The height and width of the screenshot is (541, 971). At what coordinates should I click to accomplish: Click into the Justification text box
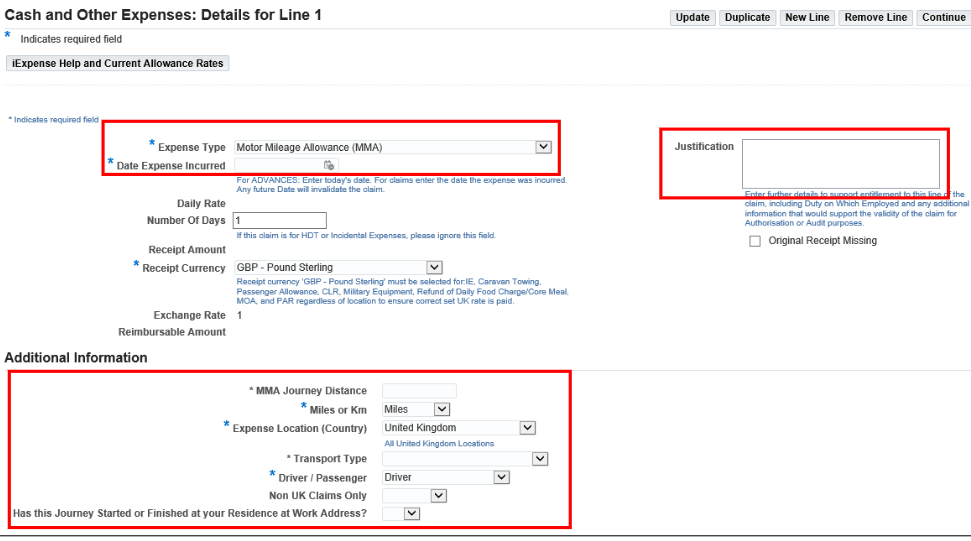point(840,163)
